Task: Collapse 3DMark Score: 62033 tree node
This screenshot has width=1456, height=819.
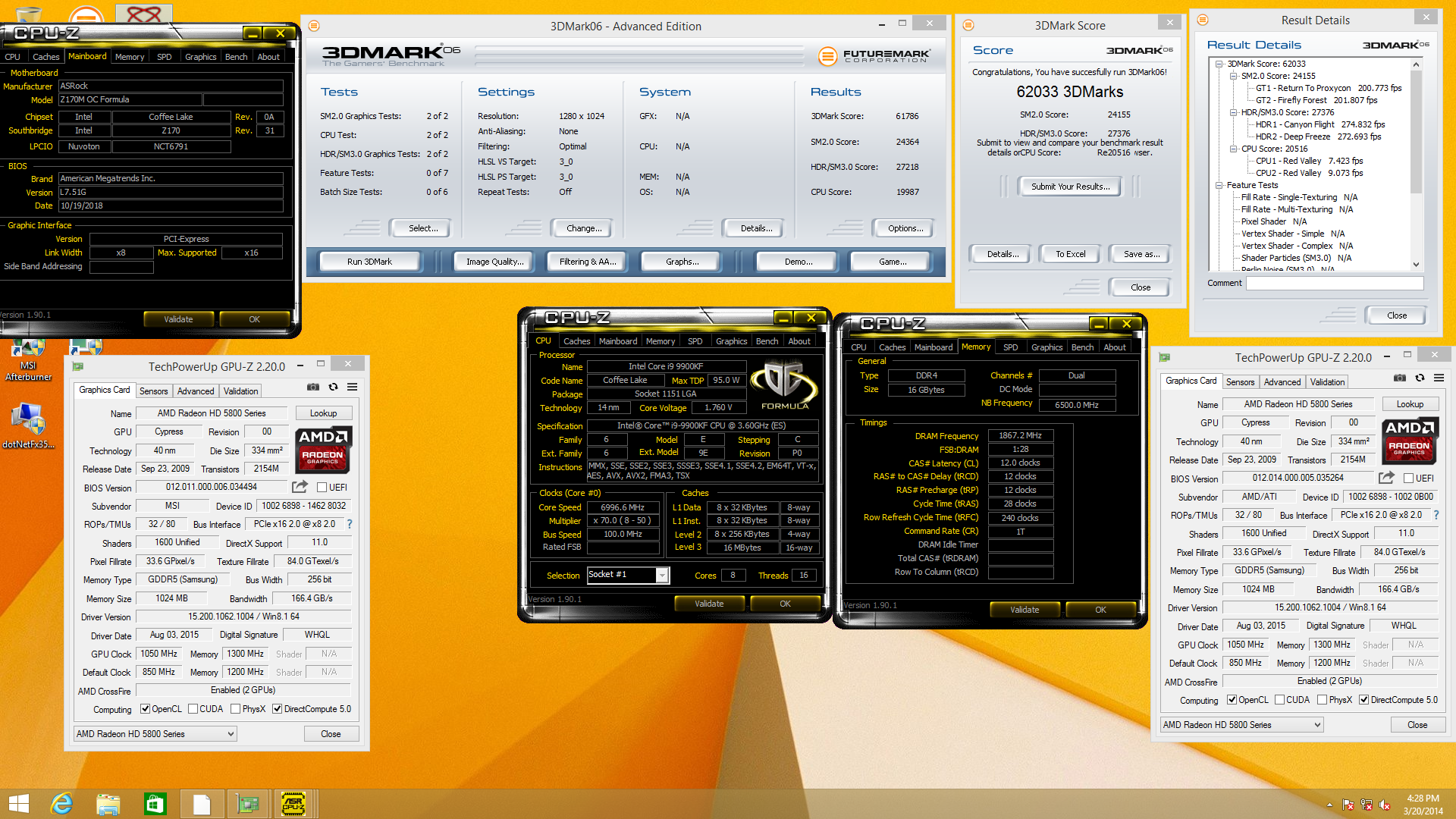Action: [x=1219, y=64]
